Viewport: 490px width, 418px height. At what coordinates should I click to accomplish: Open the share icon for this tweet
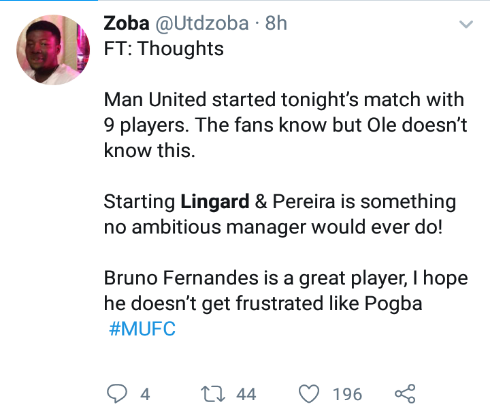(405, 394)
